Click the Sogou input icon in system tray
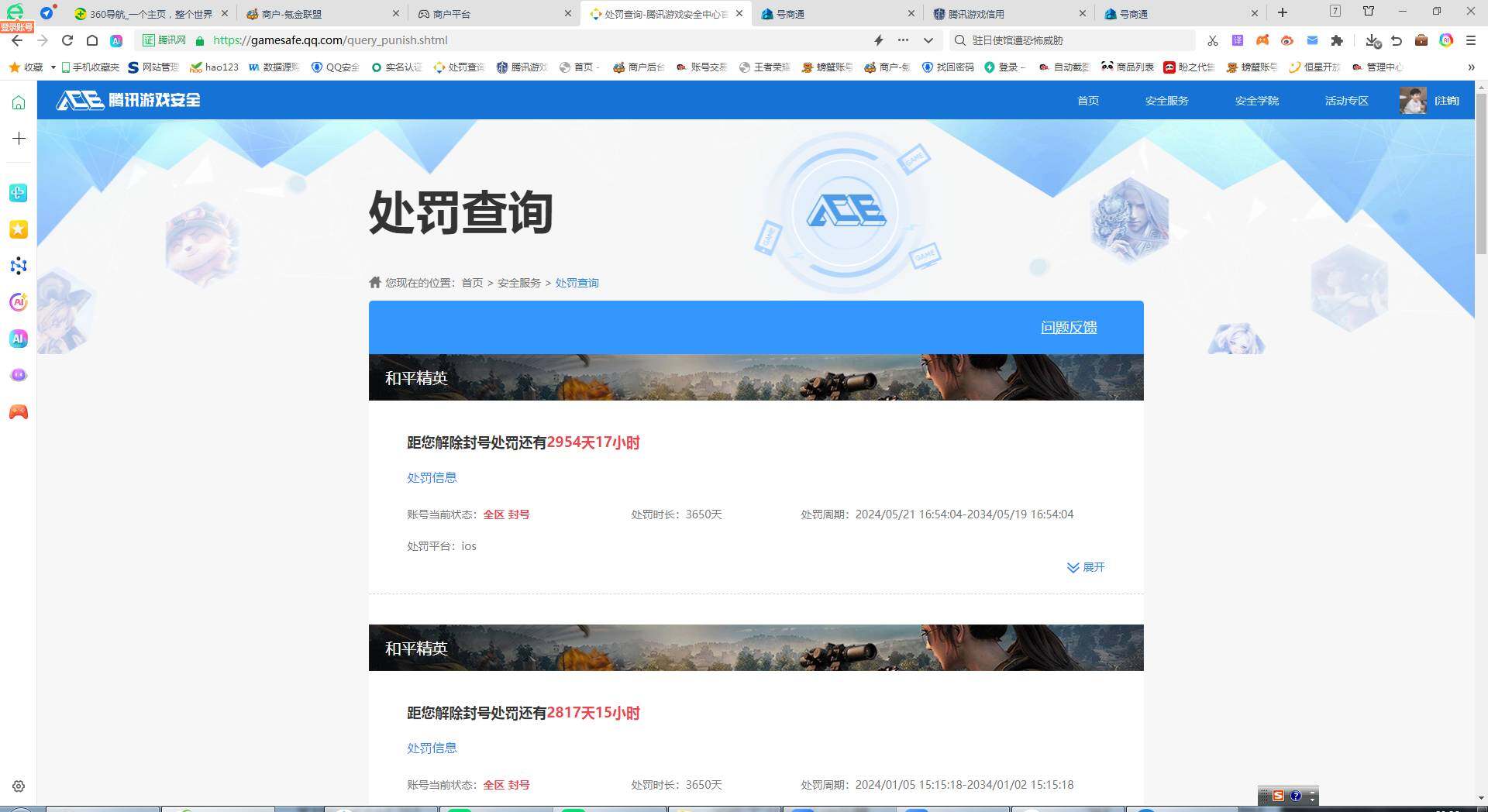 [1277, 796]
